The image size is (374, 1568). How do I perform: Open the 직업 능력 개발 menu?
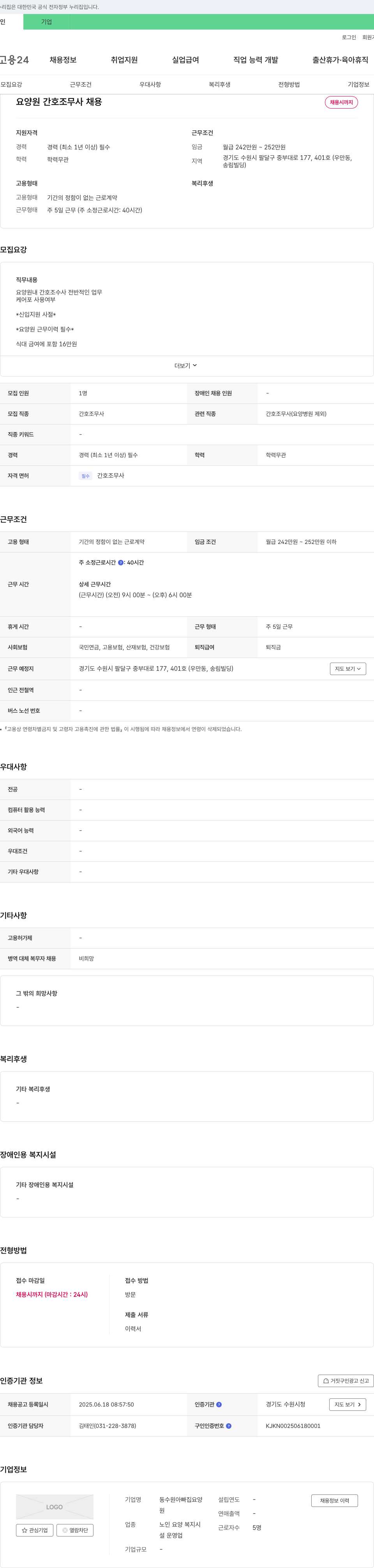pos(255,60)
